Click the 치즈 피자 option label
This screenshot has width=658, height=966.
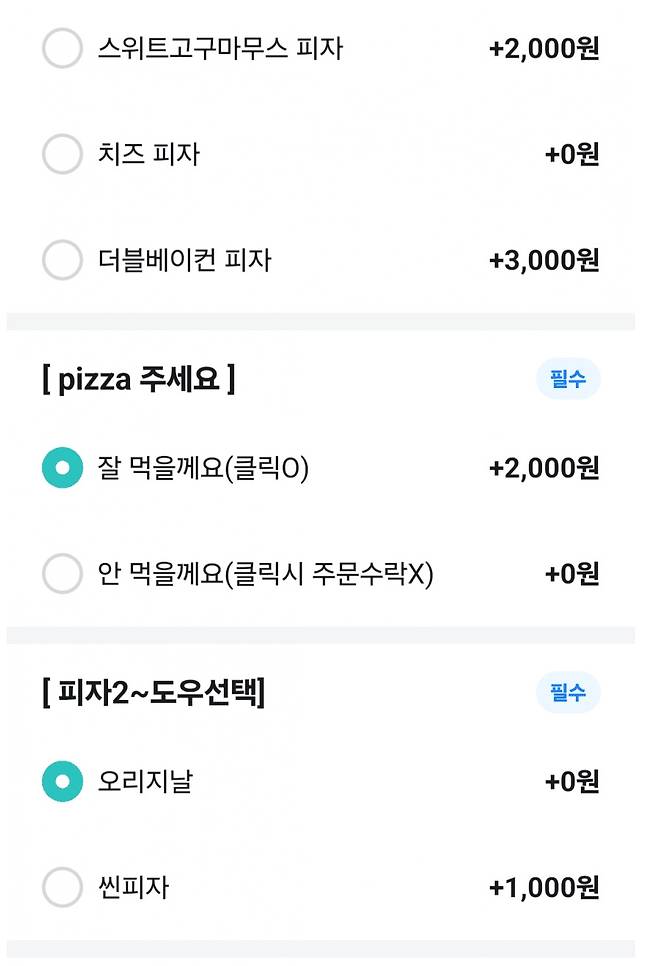149,154
